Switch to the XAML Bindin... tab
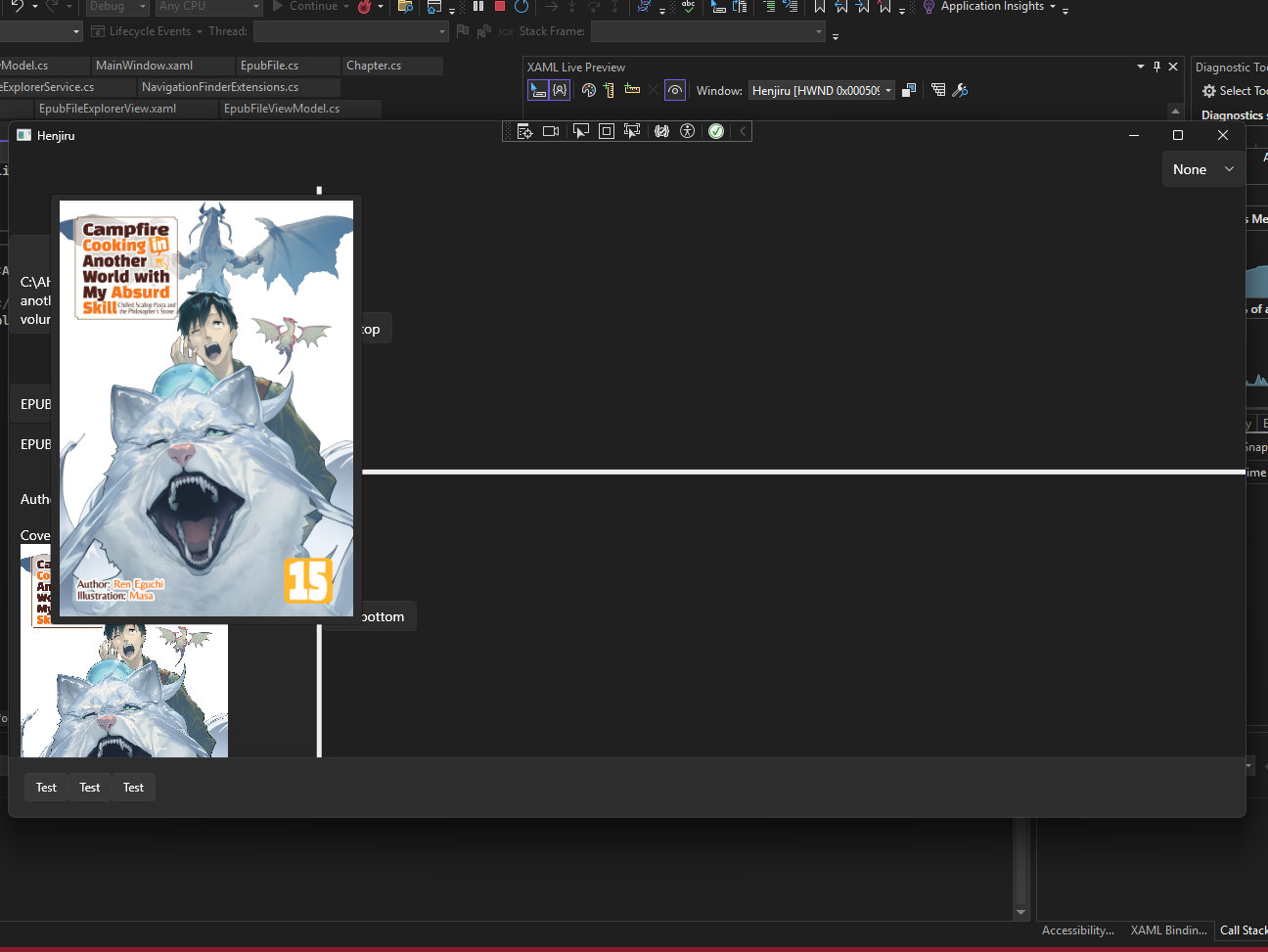1268x952 pixels. pyautogui.click(x=1168, y=930)
